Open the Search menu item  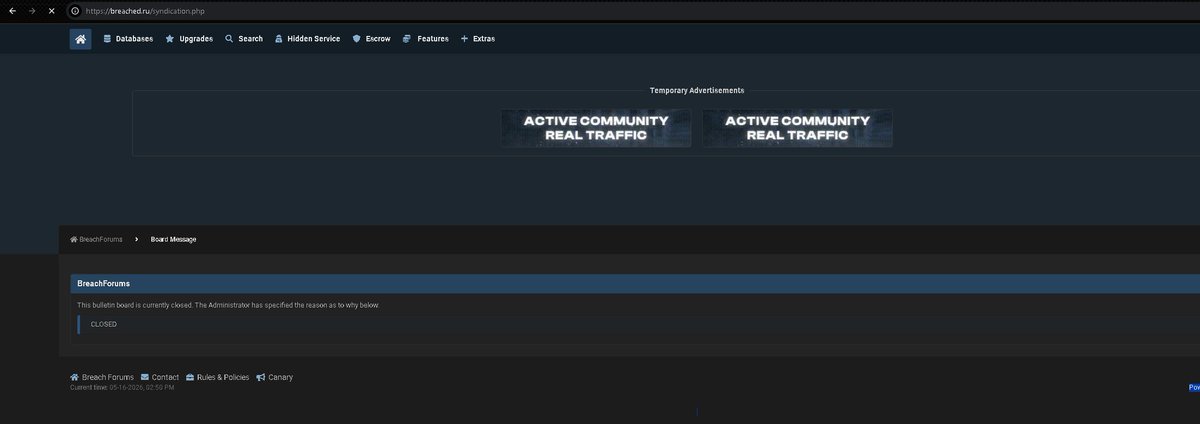coord(244,39)
